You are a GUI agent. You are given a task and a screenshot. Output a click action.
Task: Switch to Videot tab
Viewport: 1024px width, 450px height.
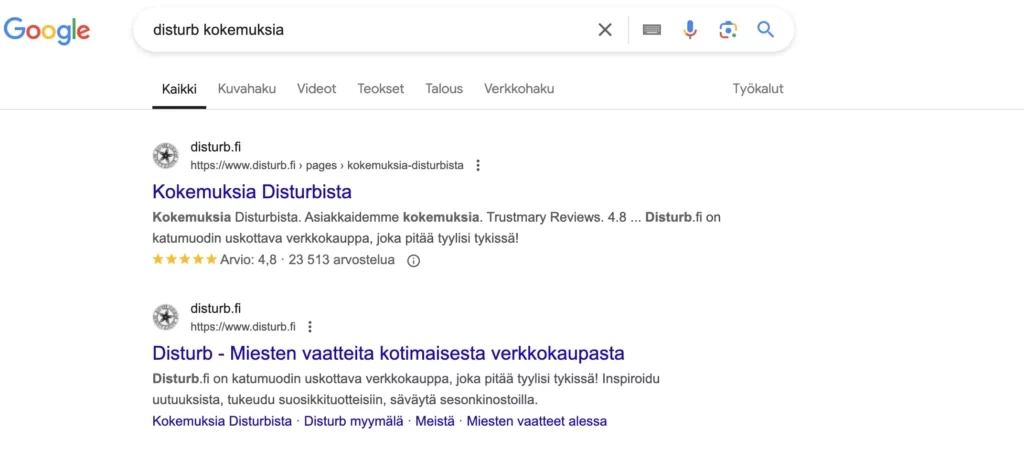coord(317,89)
